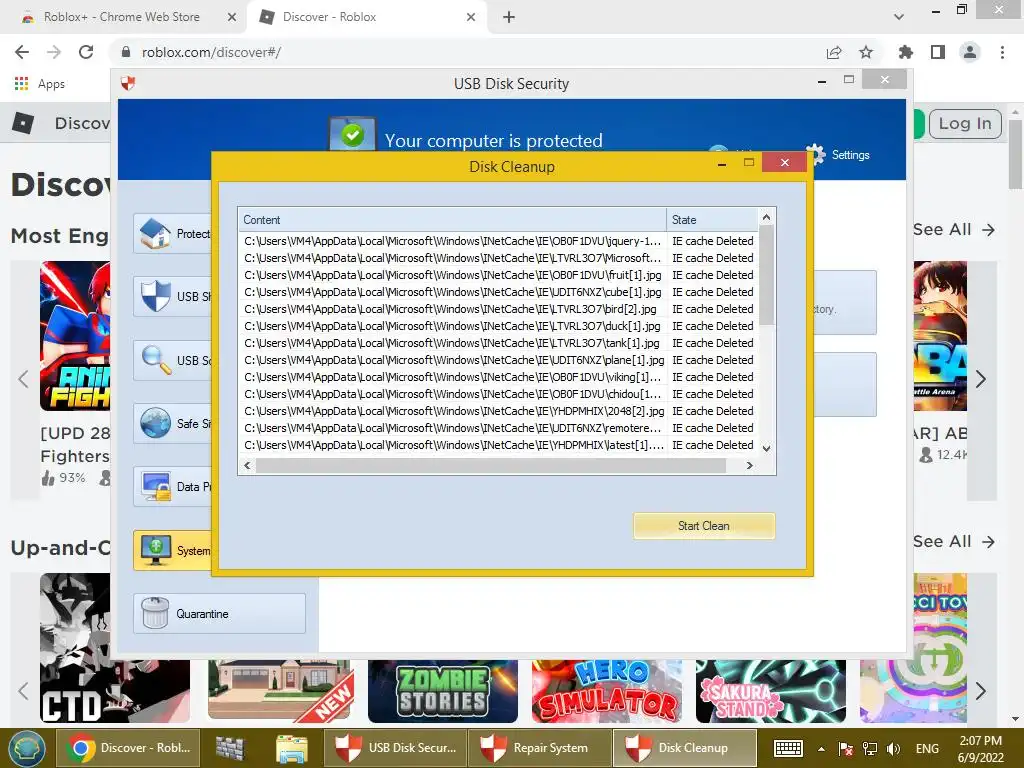
Task: Switch to the Roblox+ Chrome Web Store tab
Action: point(121,17)
